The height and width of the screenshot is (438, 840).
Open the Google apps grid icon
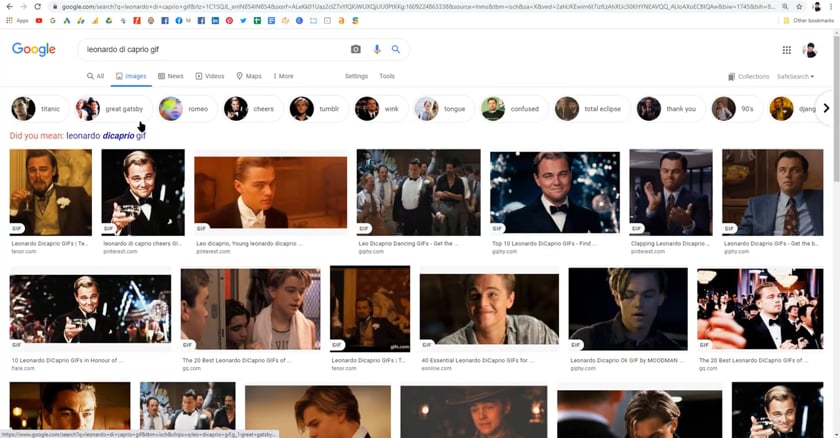(x=786, y=50)
